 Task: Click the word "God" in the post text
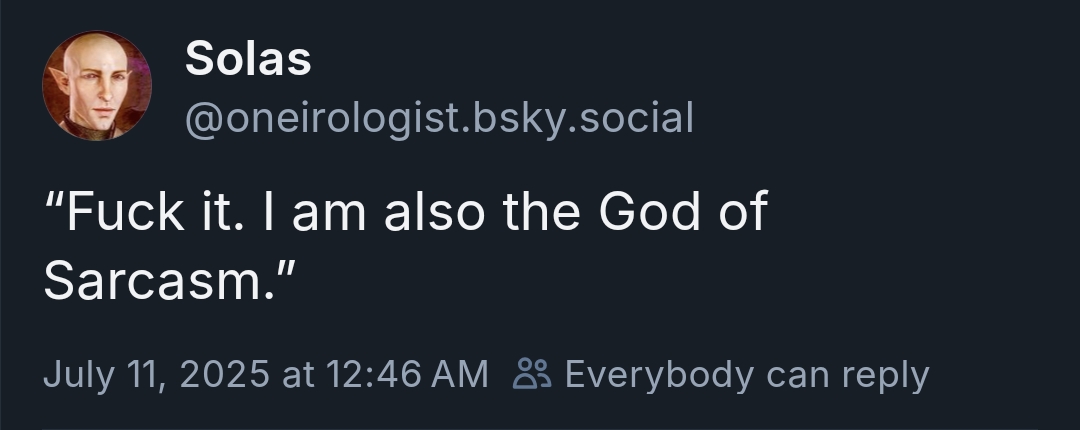pyautogui.click(x=654, y=212)
